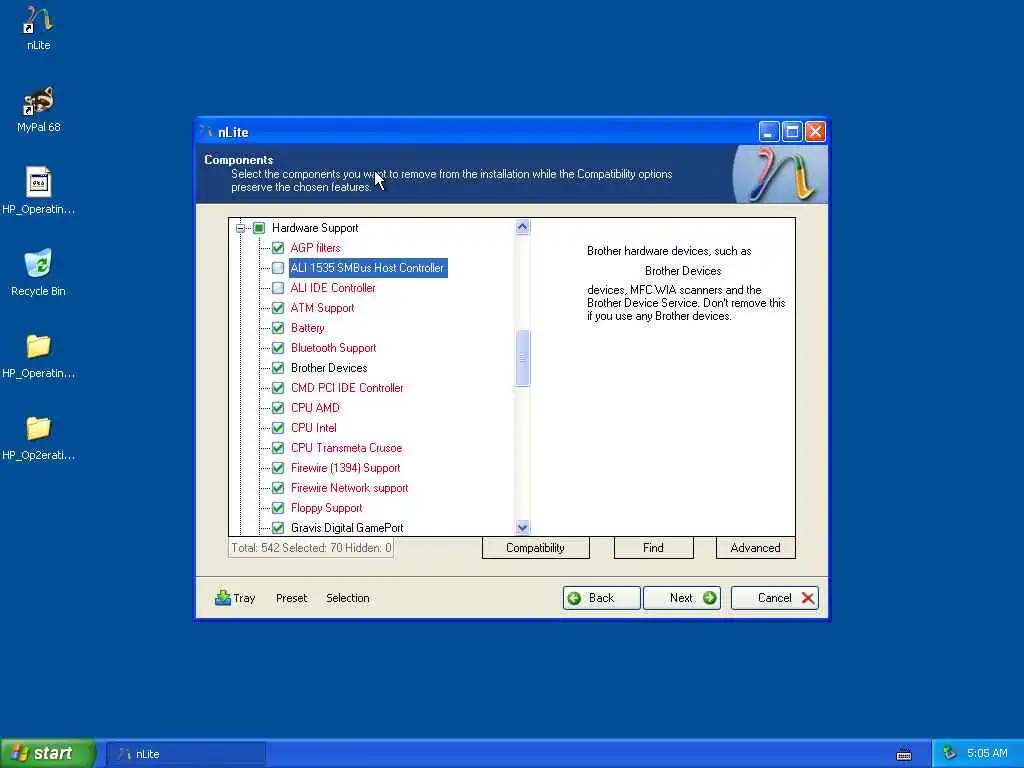This screenshot has width=1024, height=768.
Task: Go Back to the previous page
Action: click(x=601, y=598)
